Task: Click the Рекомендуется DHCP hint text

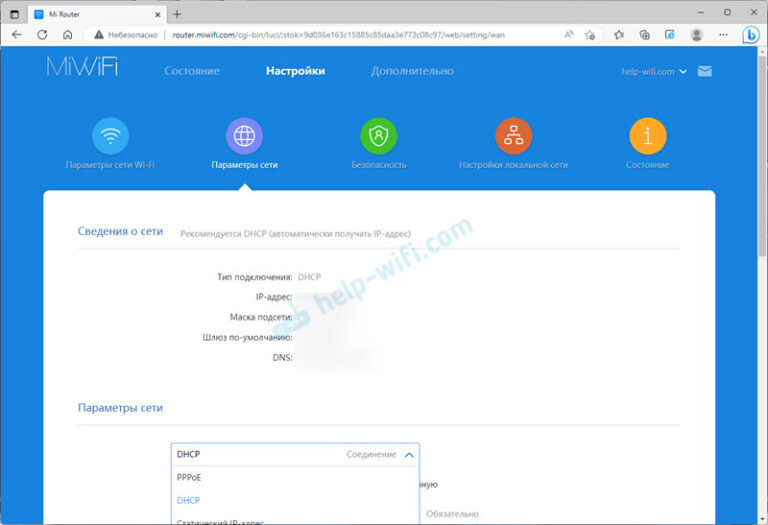Action: [295, 234]
